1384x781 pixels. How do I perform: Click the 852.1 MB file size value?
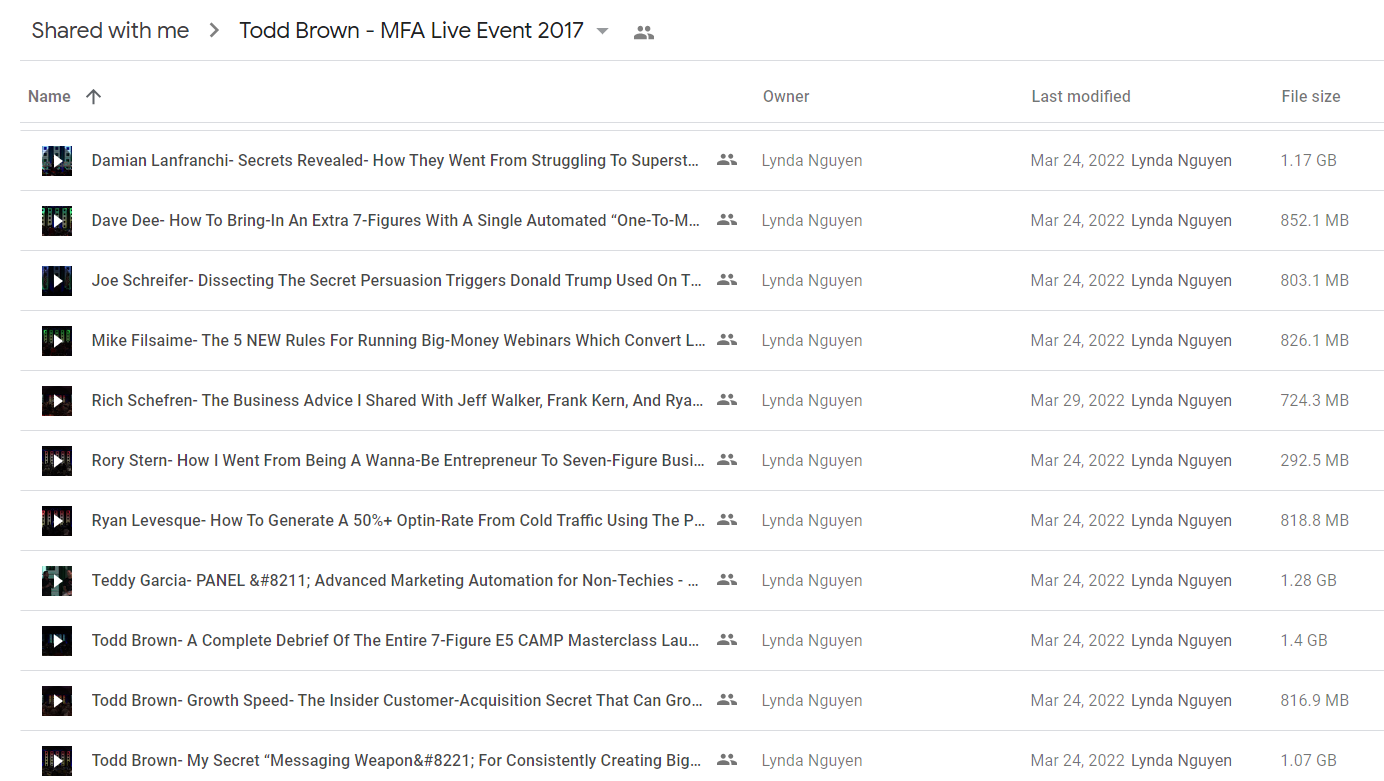click(1315, 220)
